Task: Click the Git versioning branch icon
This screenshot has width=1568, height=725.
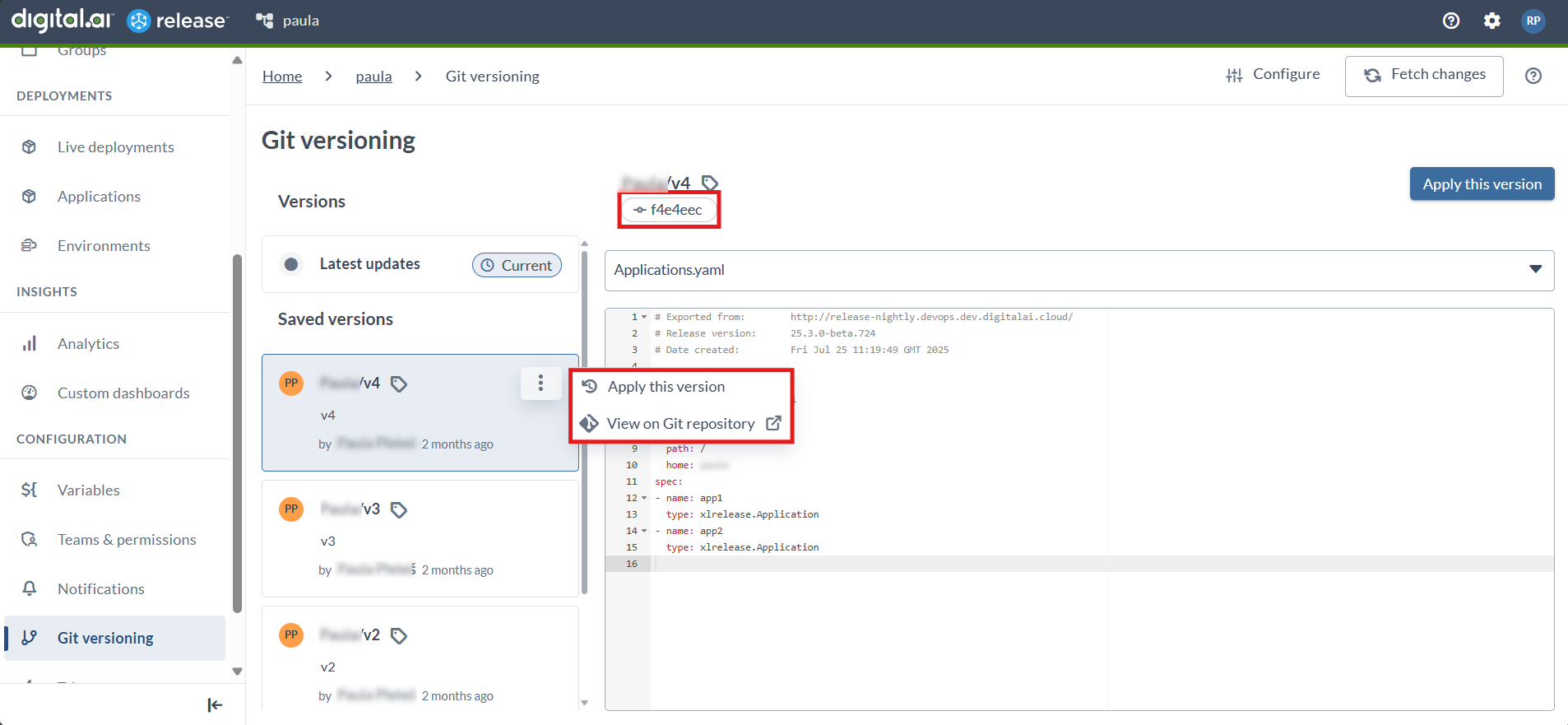Action: (30, 638)
